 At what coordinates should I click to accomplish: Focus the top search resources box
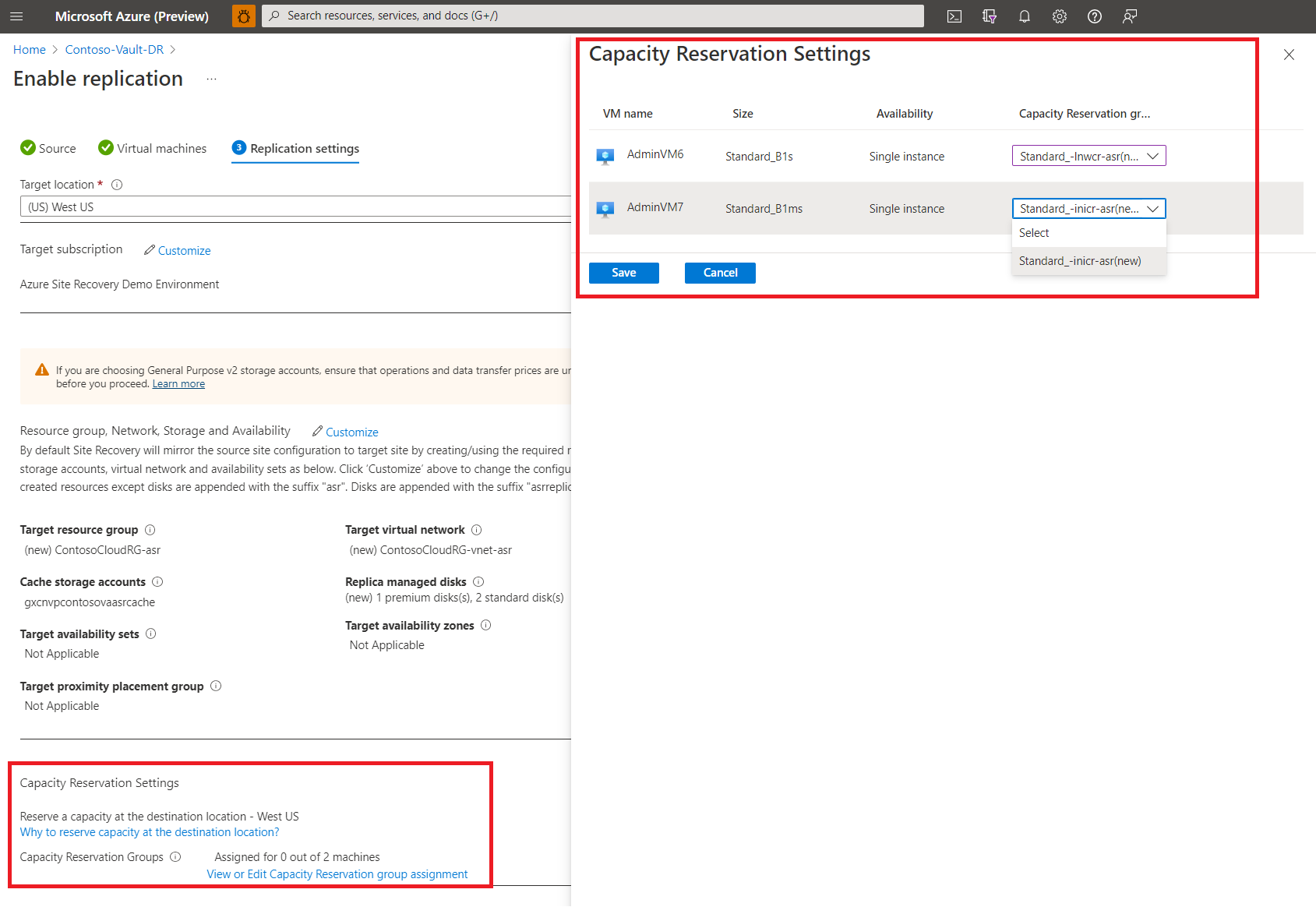point(593,16)
